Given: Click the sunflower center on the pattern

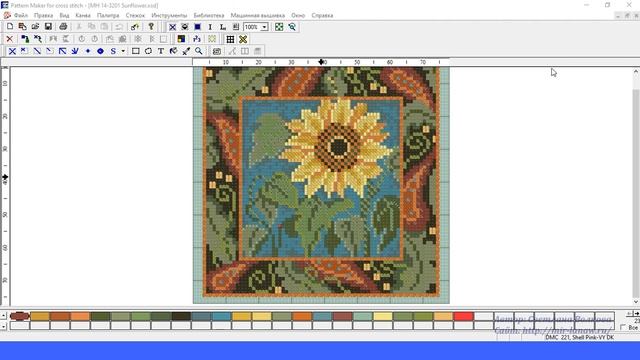Looking at the screenshot, I should (339, 147).
